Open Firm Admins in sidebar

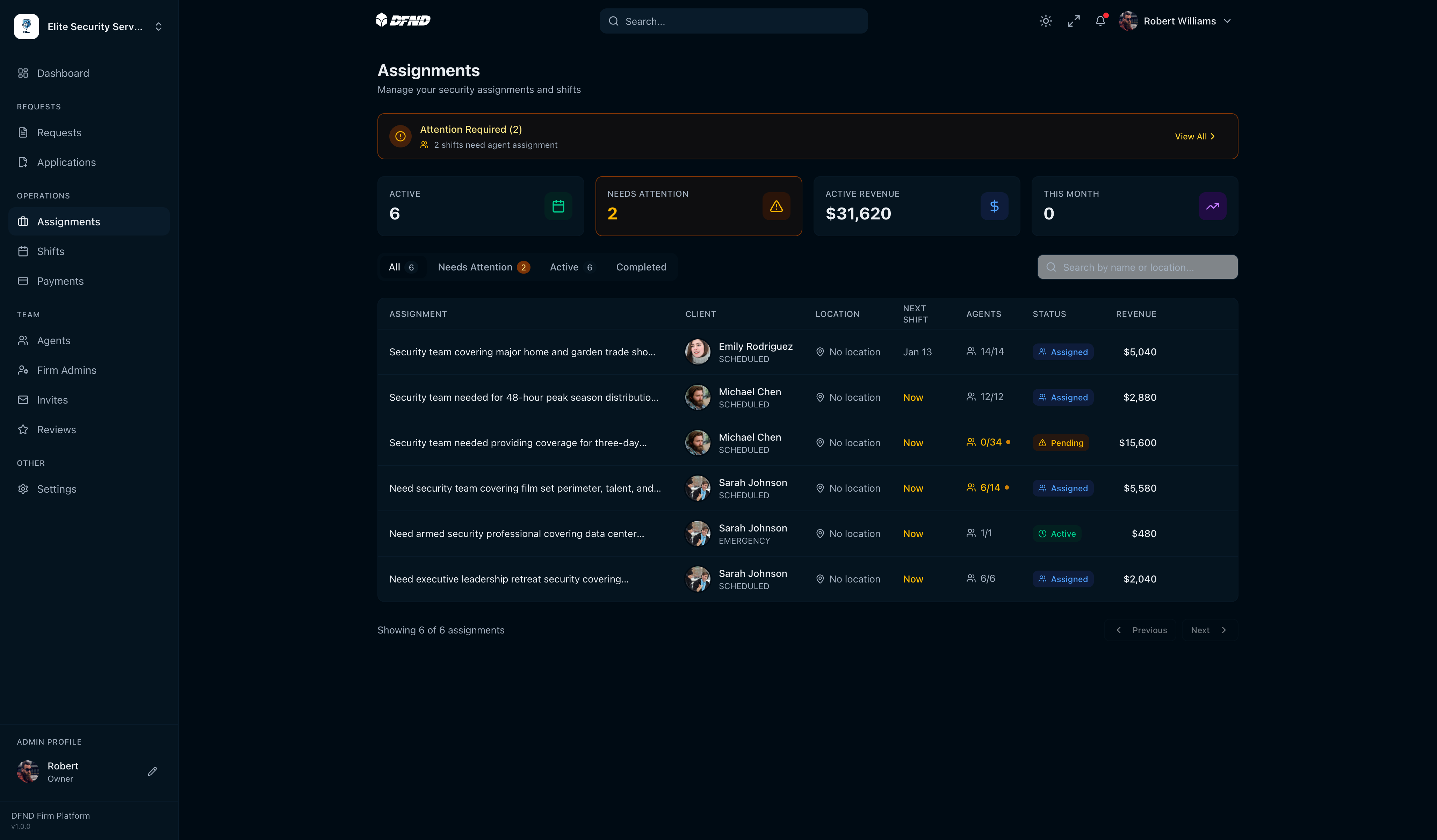[x=66, y=370]
